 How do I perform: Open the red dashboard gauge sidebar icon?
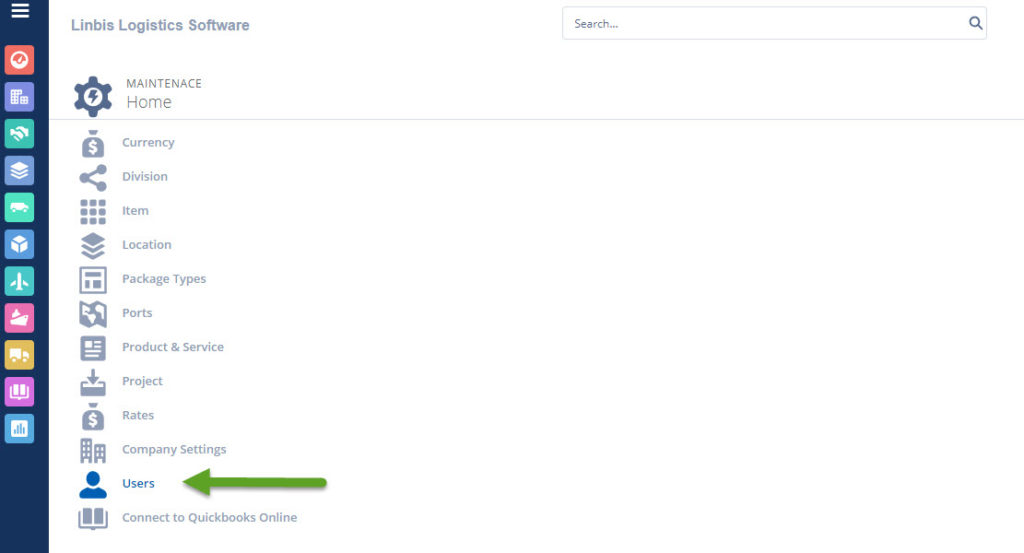pos(20,60)
